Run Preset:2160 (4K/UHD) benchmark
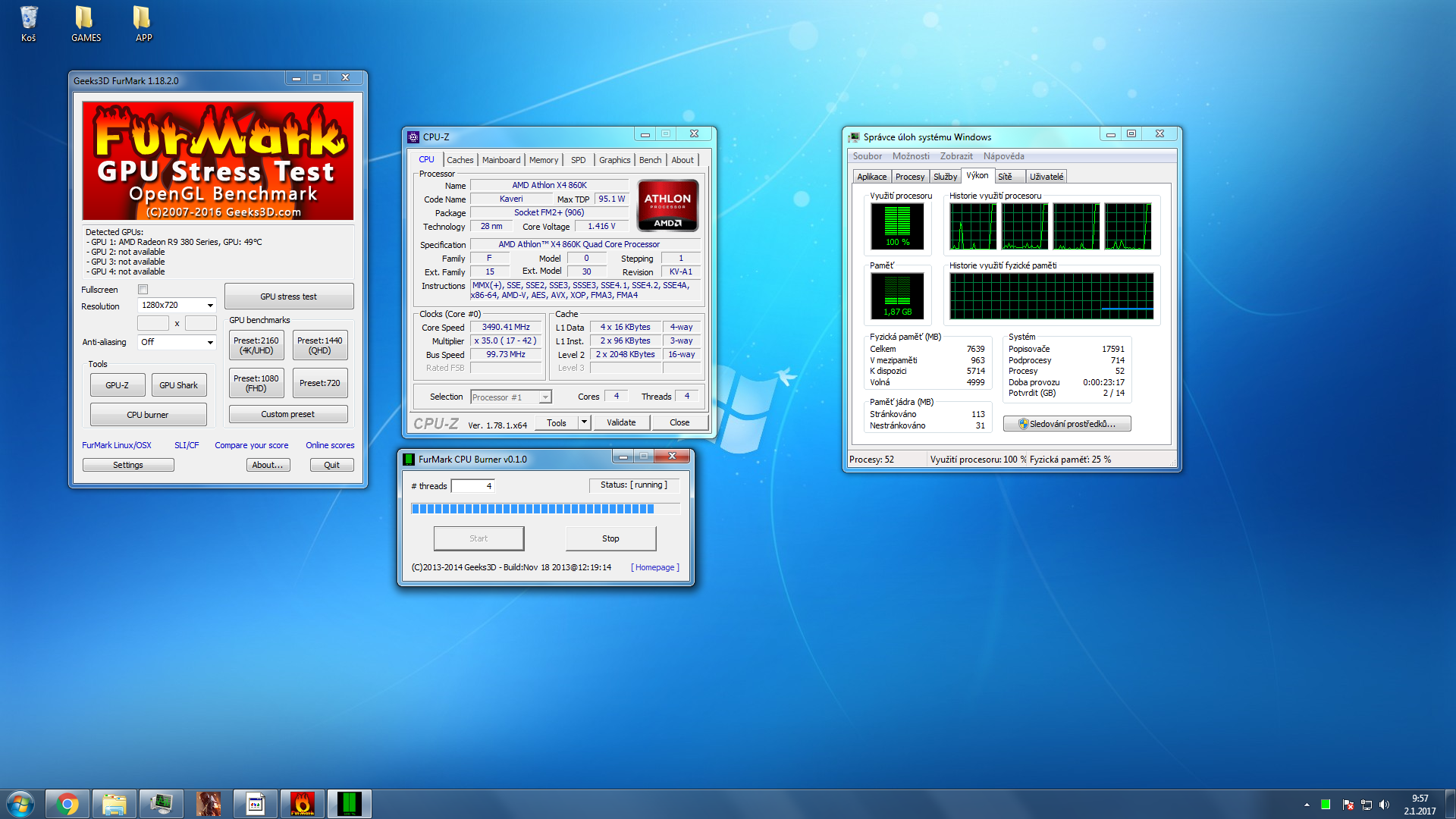This screenshot has height=819, width=1456. [256, 345]
